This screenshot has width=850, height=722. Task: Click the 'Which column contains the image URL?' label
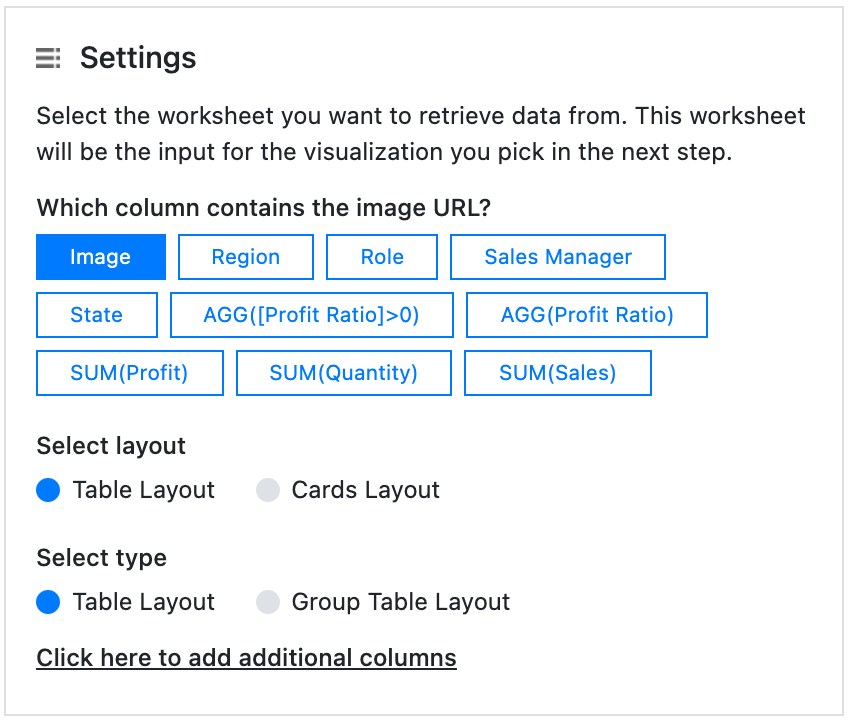point(264,208)
